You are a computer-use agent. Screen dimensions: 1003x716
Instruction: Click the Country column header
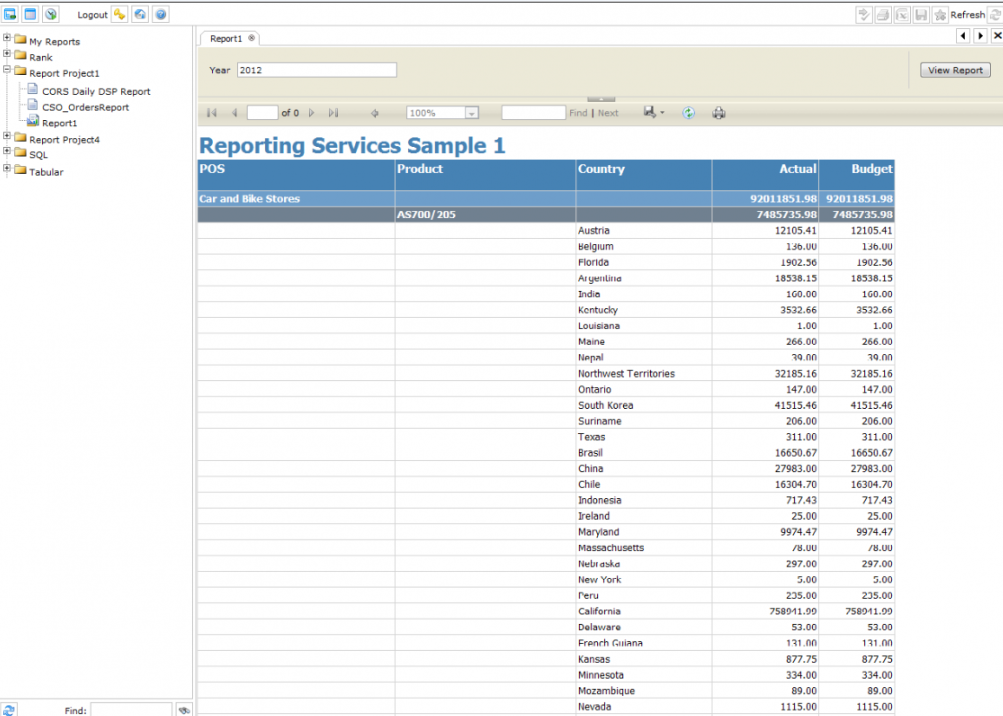click(x=644, y=175)
